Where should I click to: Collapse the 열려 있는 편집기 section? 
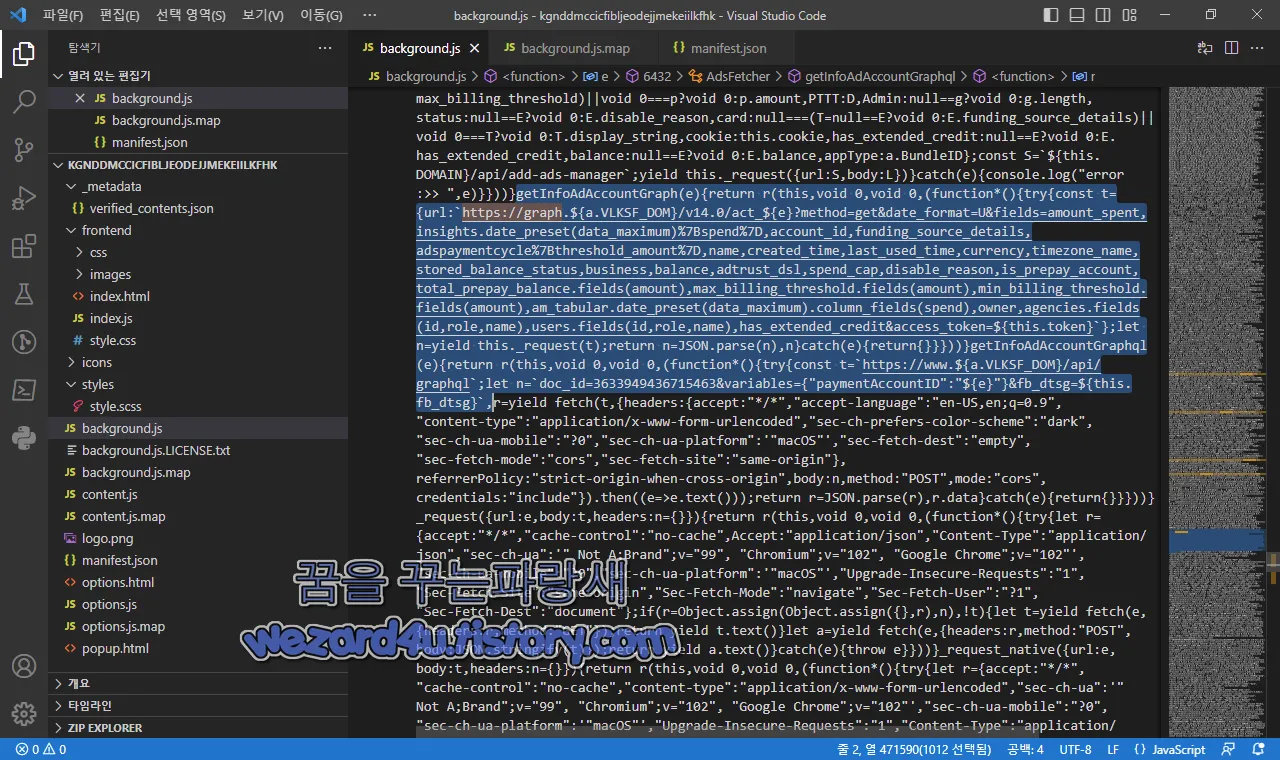click(198, 76)
